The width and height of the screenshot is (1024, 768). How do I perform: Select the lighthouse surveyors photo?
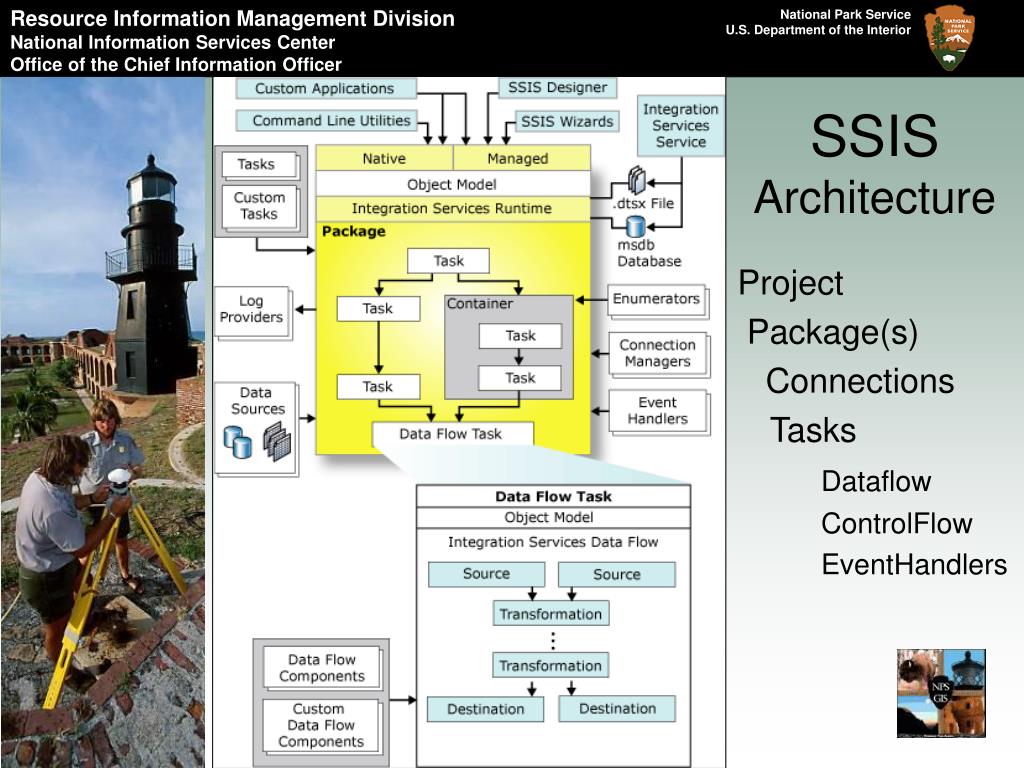tap(103, 423)
